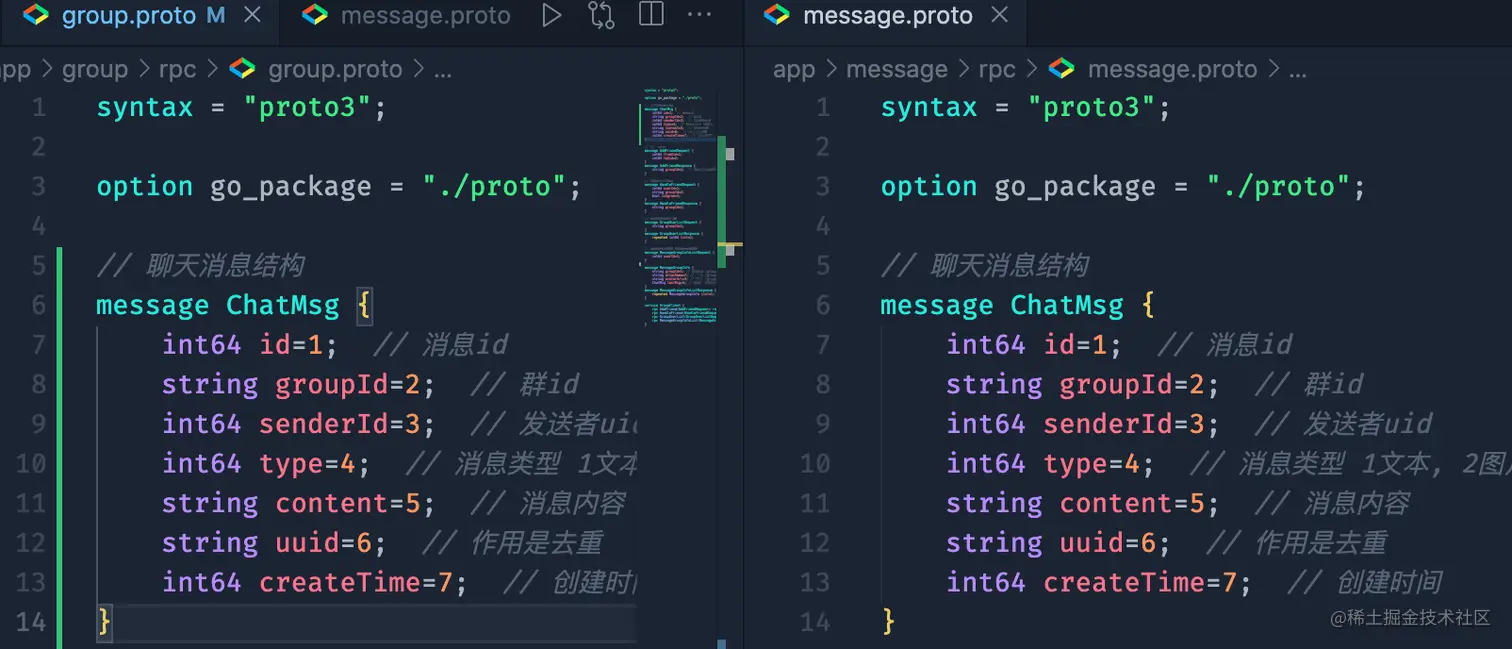1512x649 pixels.
Task: Open the ellipsis breadcrumb in left editor
Action: 442,70
